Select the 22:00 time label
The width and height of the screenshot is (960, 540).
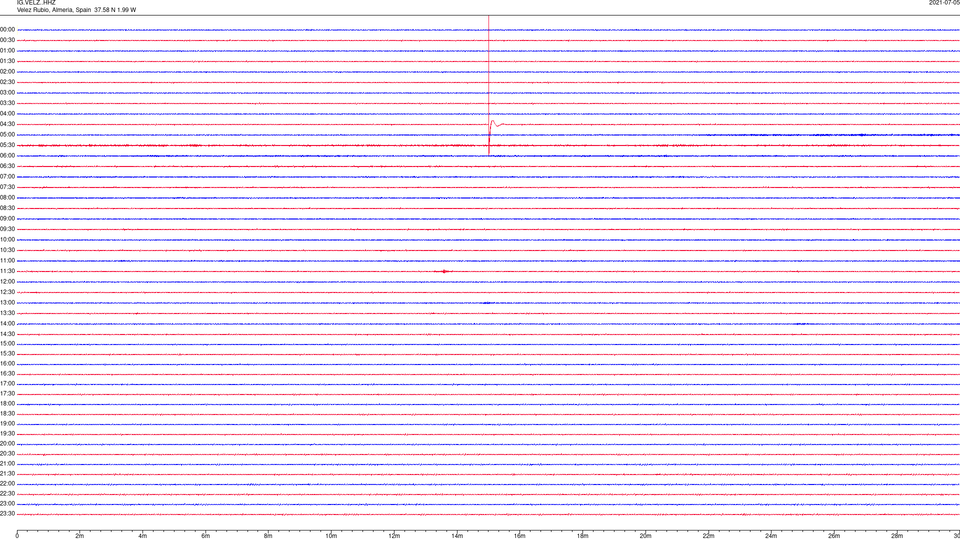point(7,484)
